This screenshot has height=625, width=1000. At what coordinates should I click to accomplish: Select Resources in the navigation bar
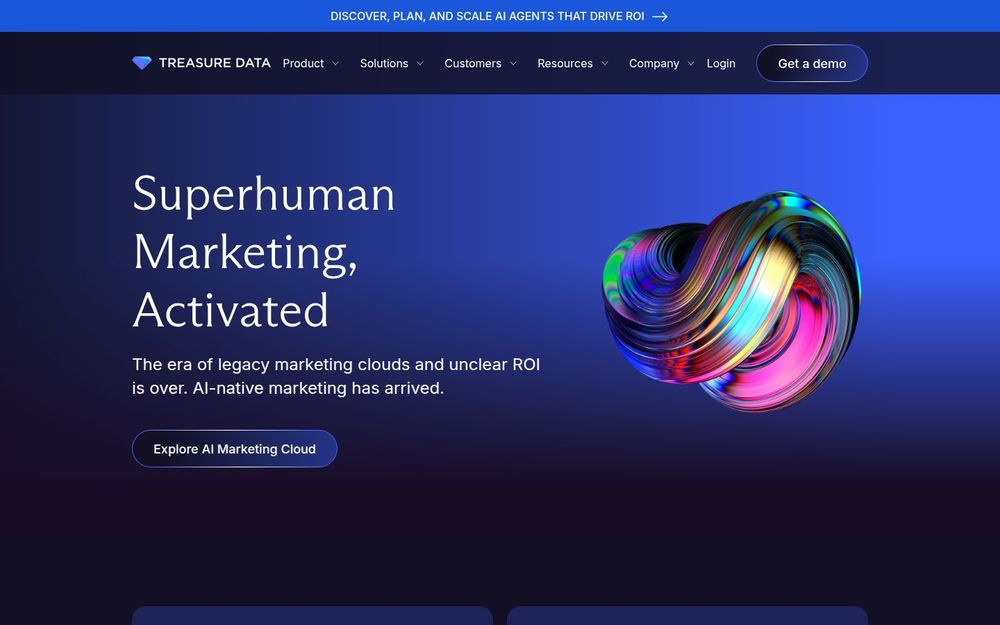[565, 64]
